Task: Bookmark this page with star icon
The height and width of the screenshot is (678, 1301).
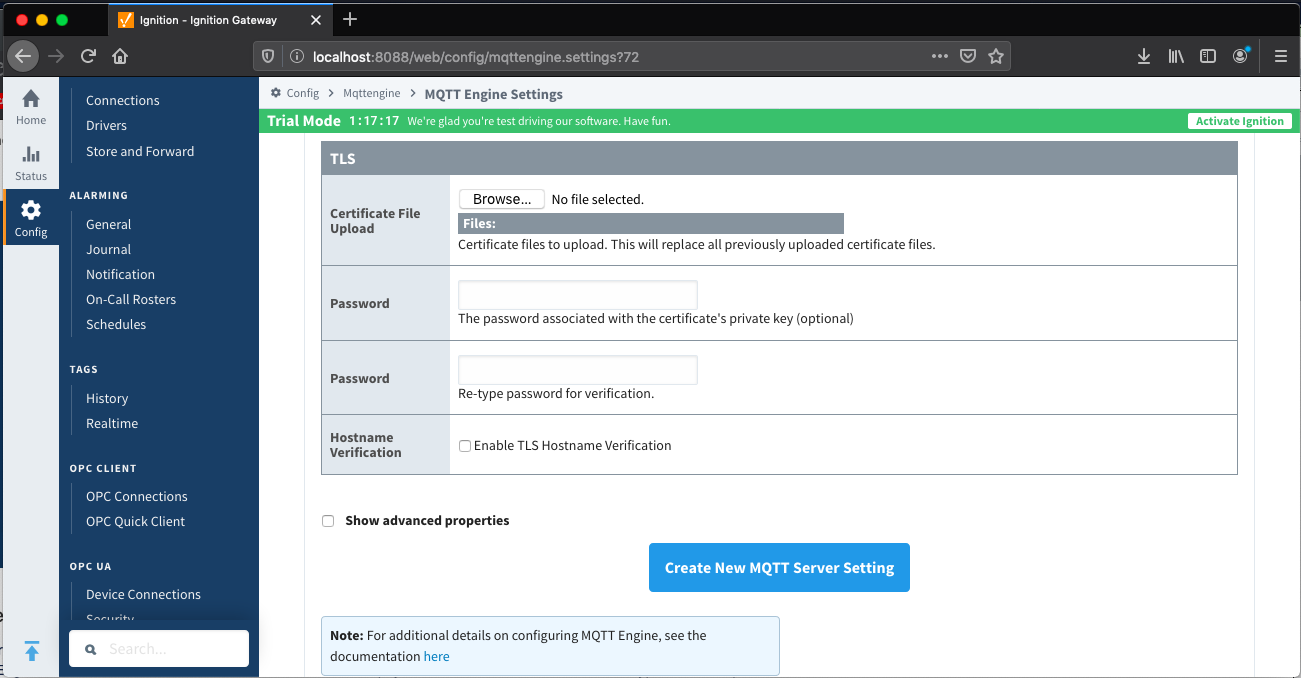Action: coord(996,57)
